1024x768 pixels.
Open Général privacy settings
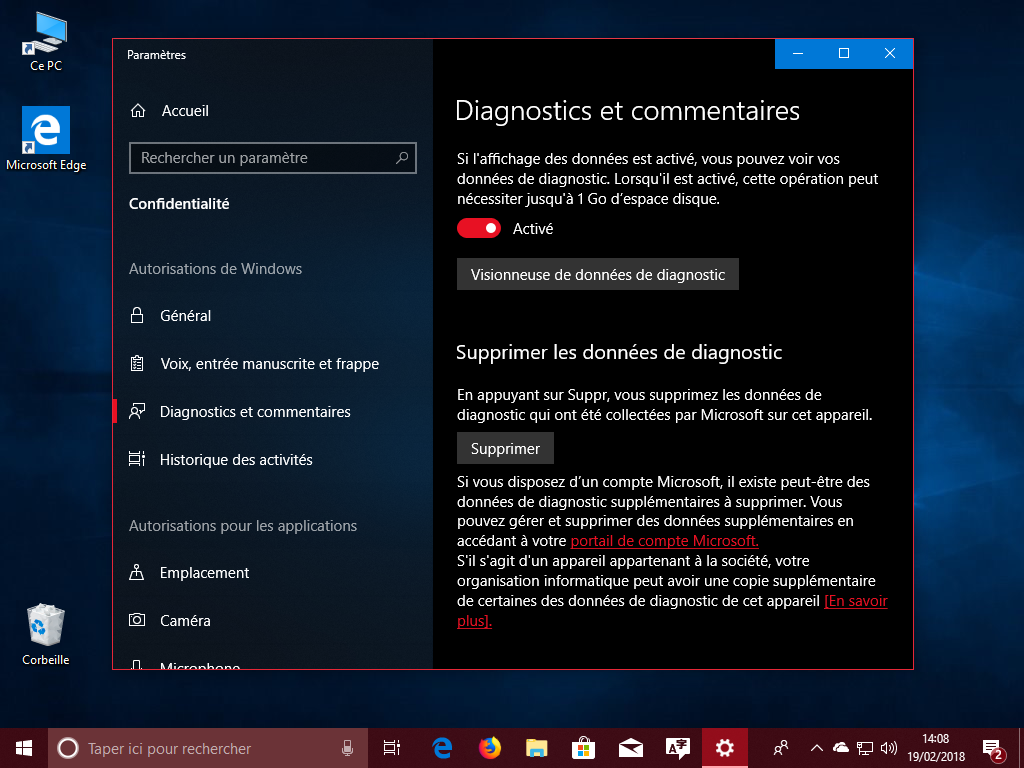tap(185, 316)
